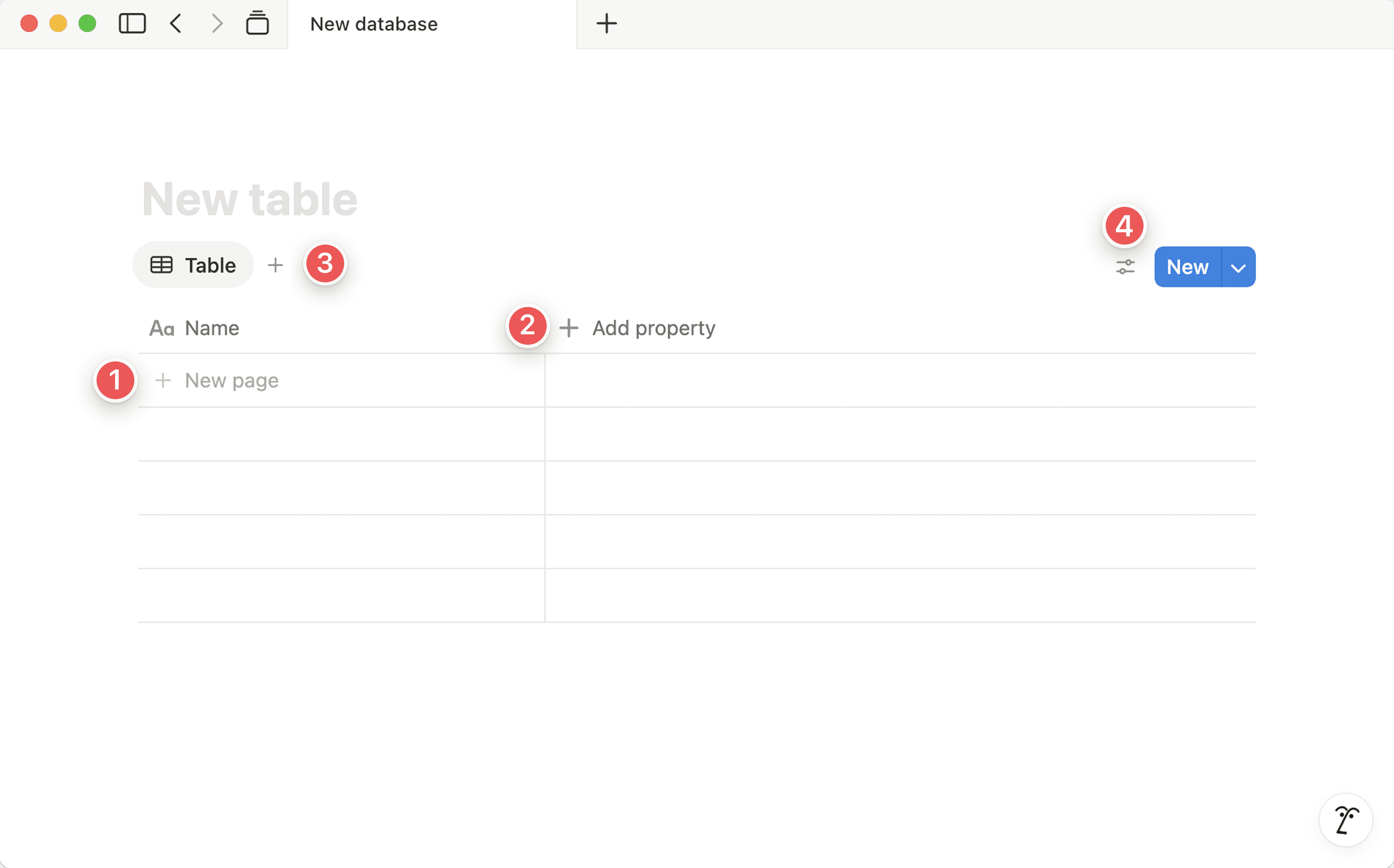The image size is (1394, 868).
Task: Click the plus icon to add a view
Action: click(x=275, y=265)
